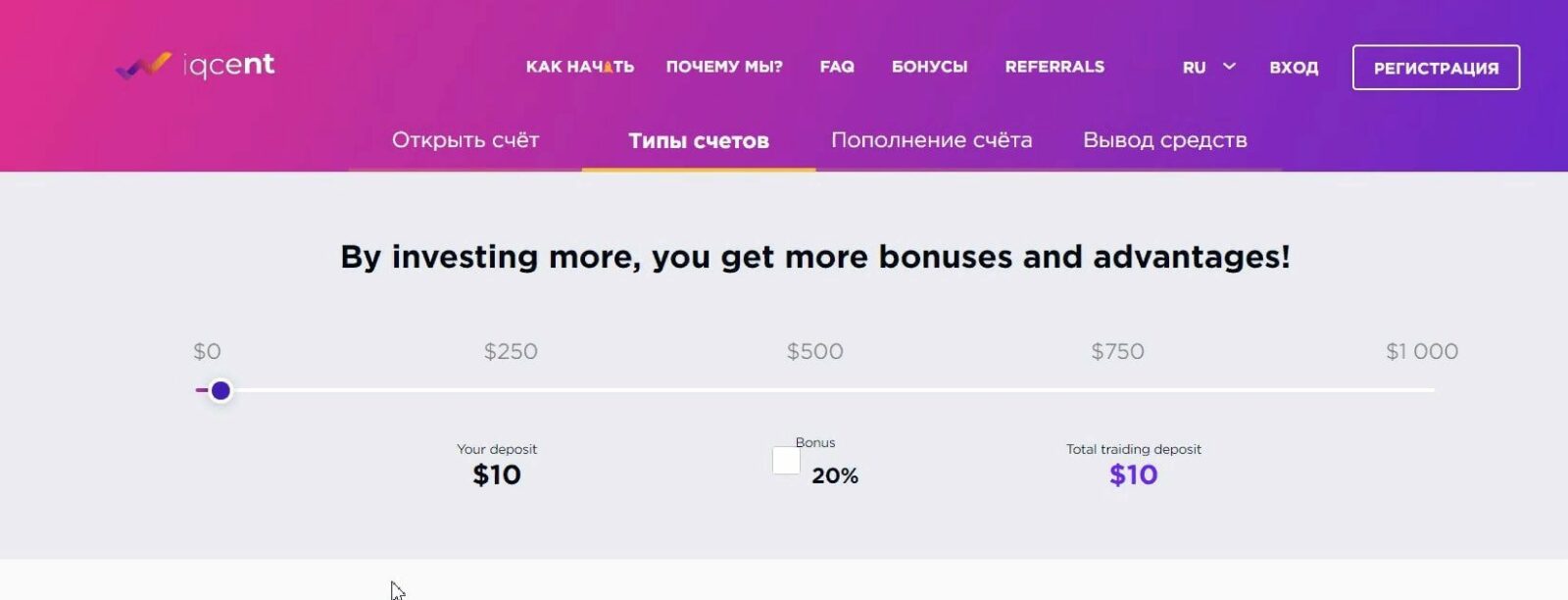Open the ПОЧЕМУ МЫ? page
Screen dimensions: 1568x600
[x=724, y=67]
